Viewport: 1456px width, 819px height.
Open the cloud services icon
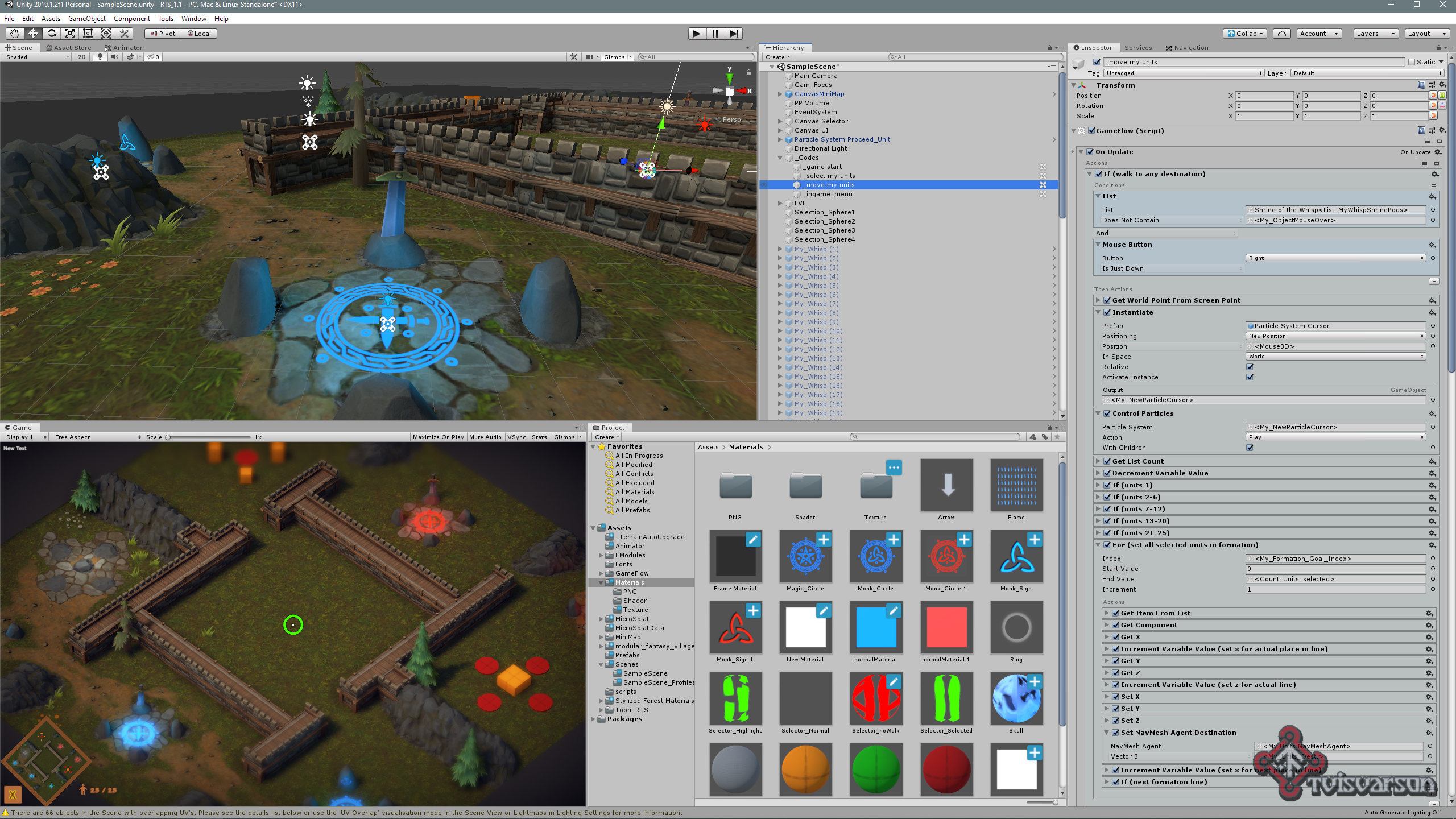tap(1282, 34)
